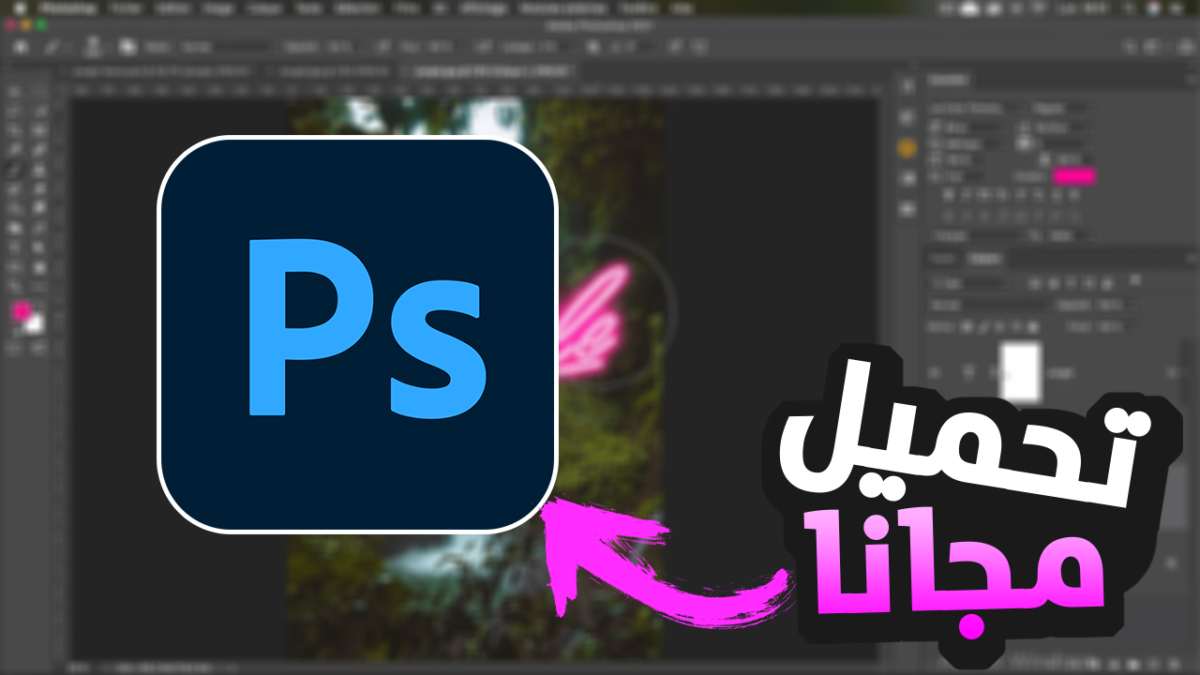The image size is (1200, 675).
Task: Click the pink foreground color swatch in toolbar
Action: click(20, 311)
